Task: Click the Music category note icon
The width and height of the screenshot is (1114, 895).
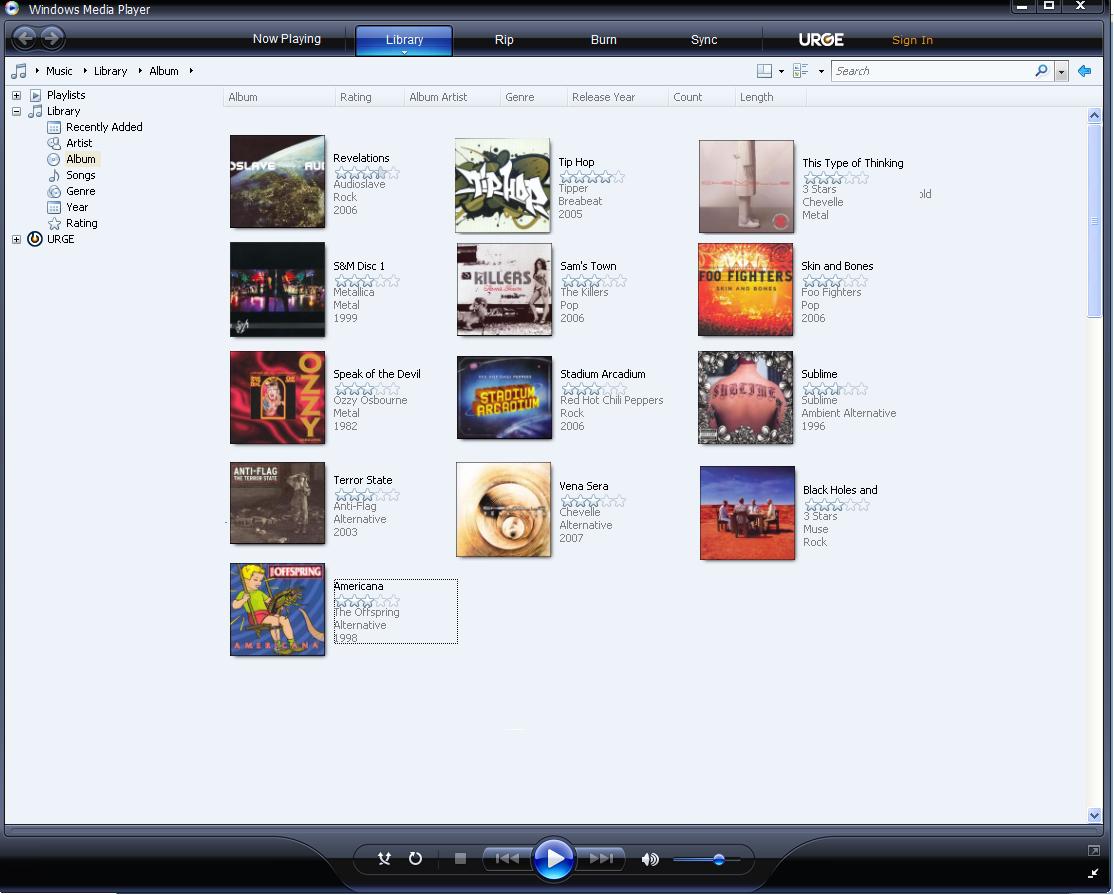Action: 18,71
